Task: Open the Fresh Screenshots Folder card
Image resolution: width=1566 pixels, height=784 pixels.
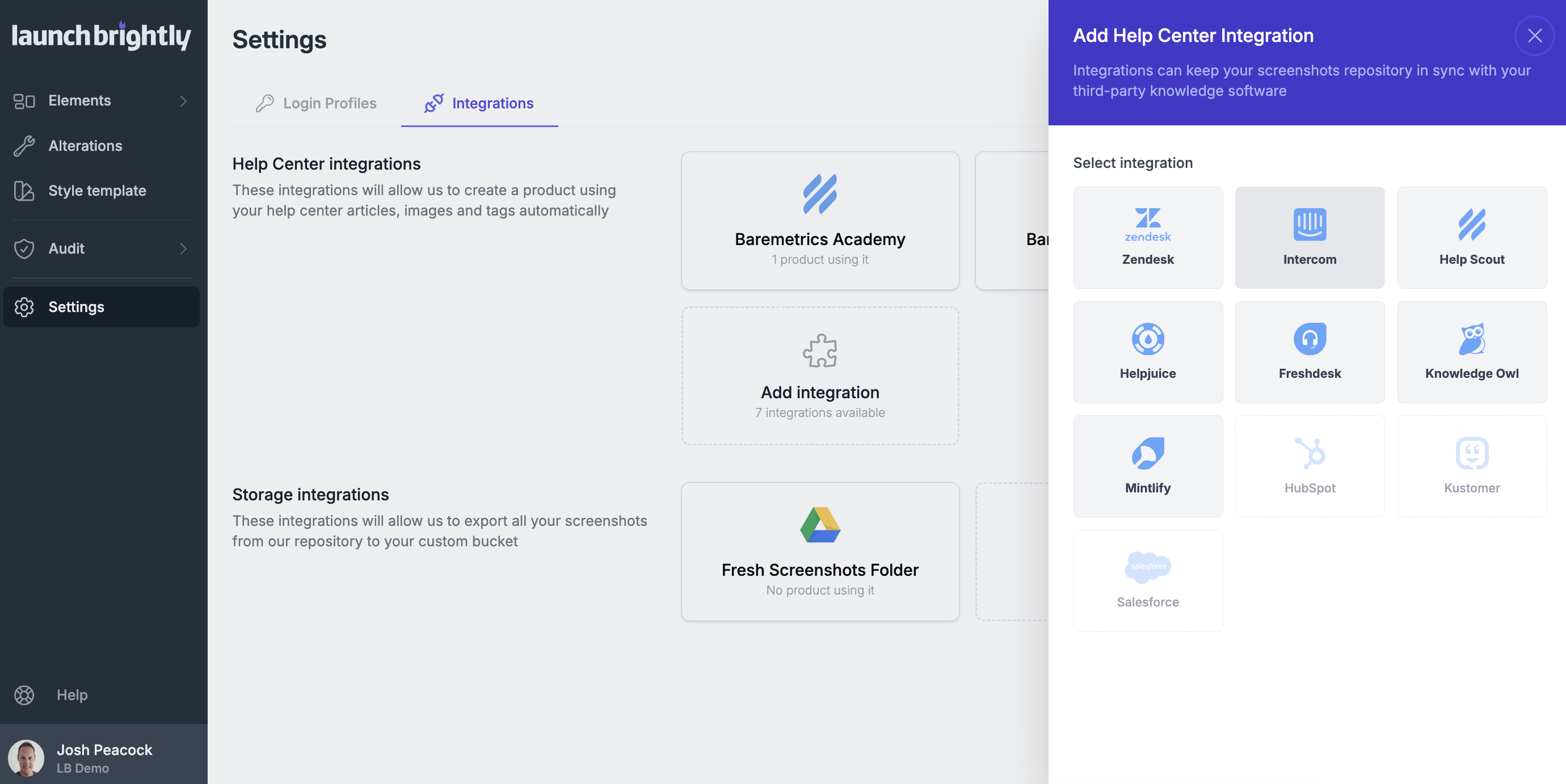Action: pyautogui.click(x=820, y=551)
